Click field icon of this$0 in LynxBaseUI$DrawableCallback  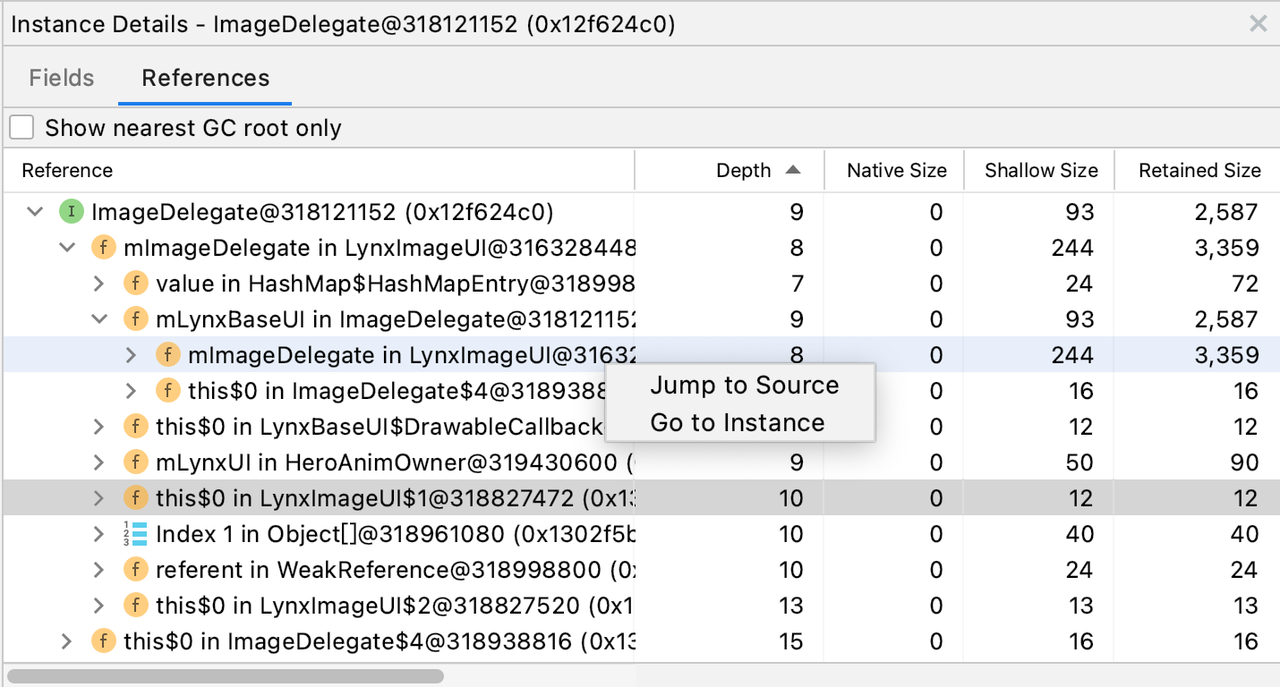click(135, 427)
